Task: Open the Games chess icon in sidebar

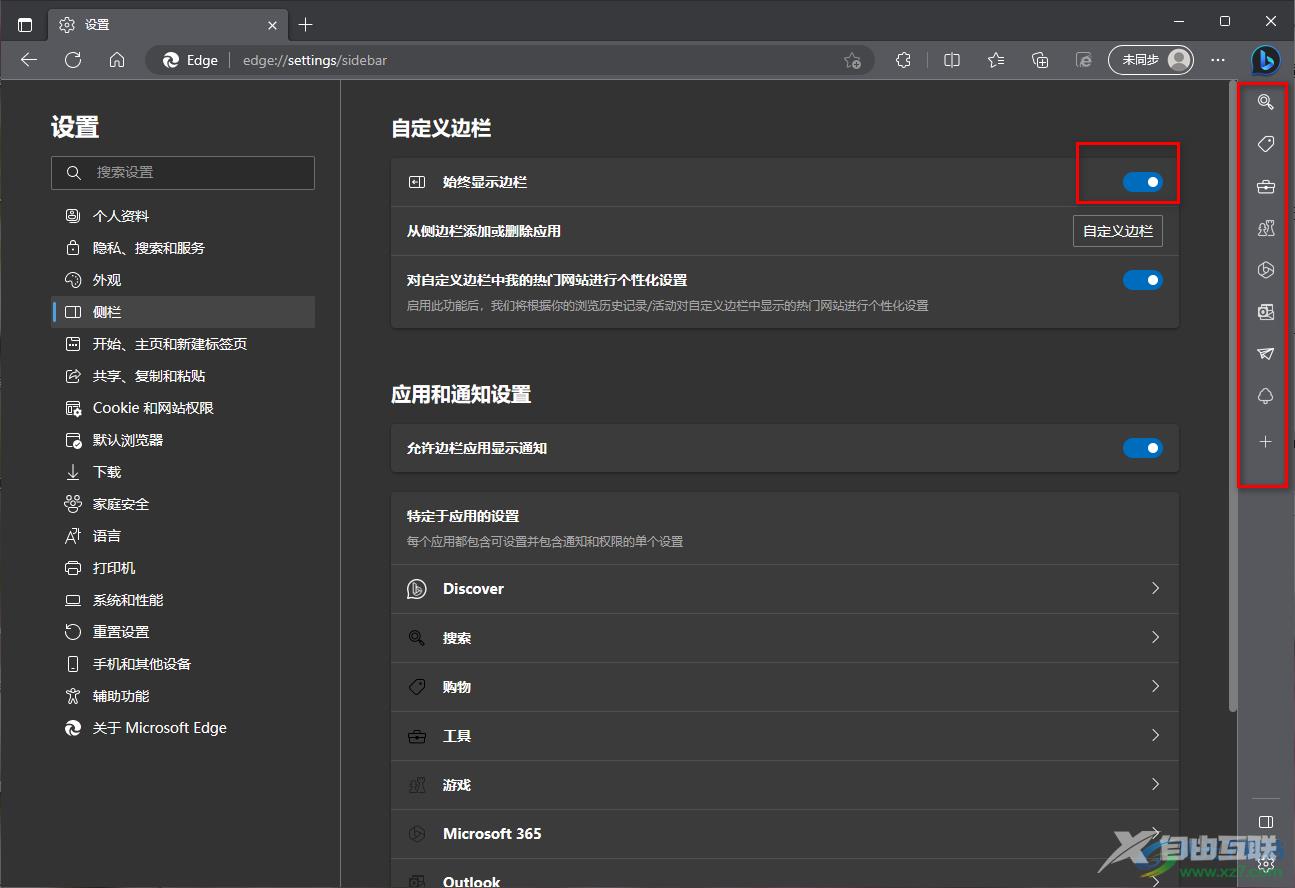Action: pos(1265,229)
